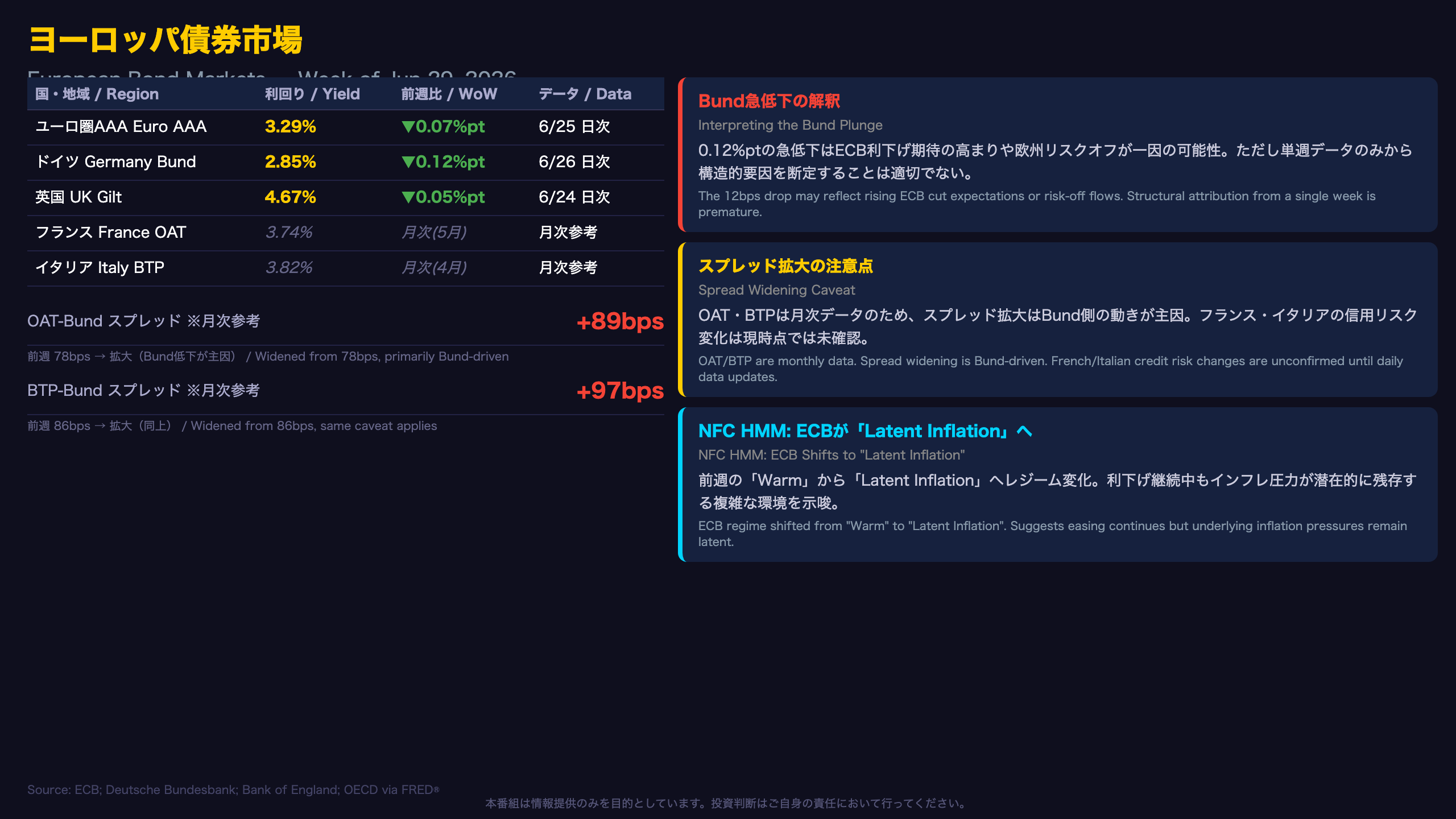Click the 月次(4月) cell
The width and height of the screenshot is (1456, 819).
coord(434,267)
